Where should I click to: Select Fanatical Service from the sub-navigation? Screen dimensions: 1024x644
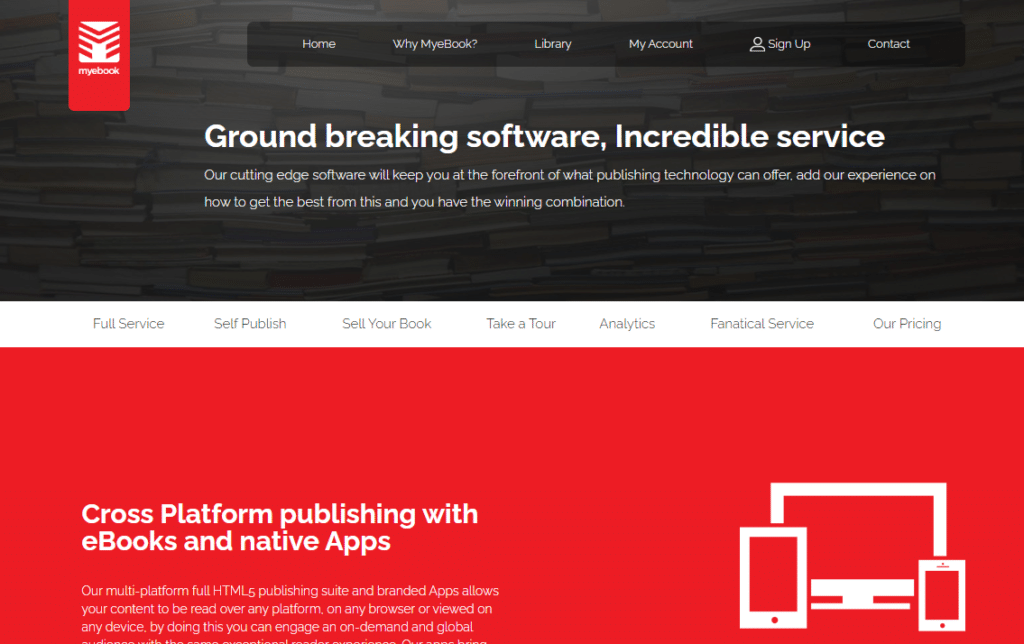[x=761, y=323]
